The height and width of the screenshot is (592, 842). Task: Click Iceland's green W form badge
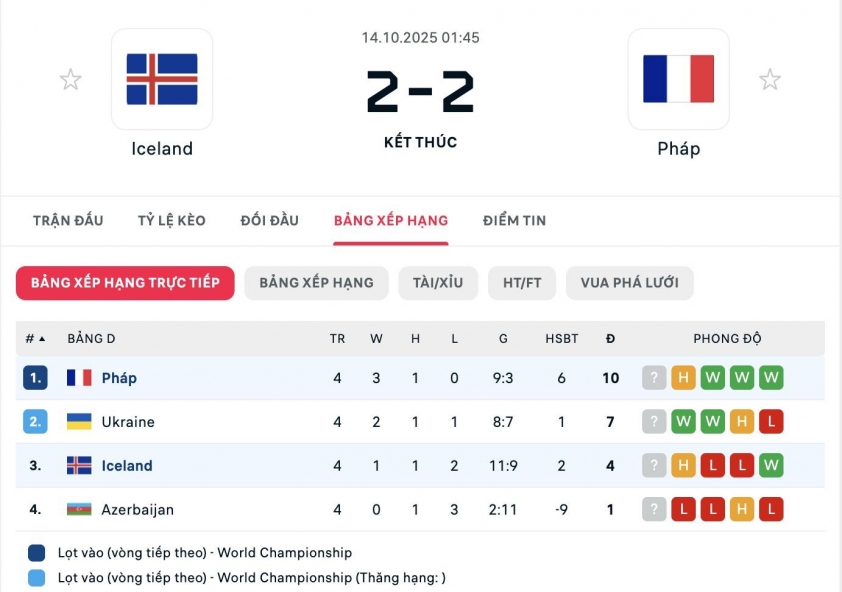tap(771, 466)
